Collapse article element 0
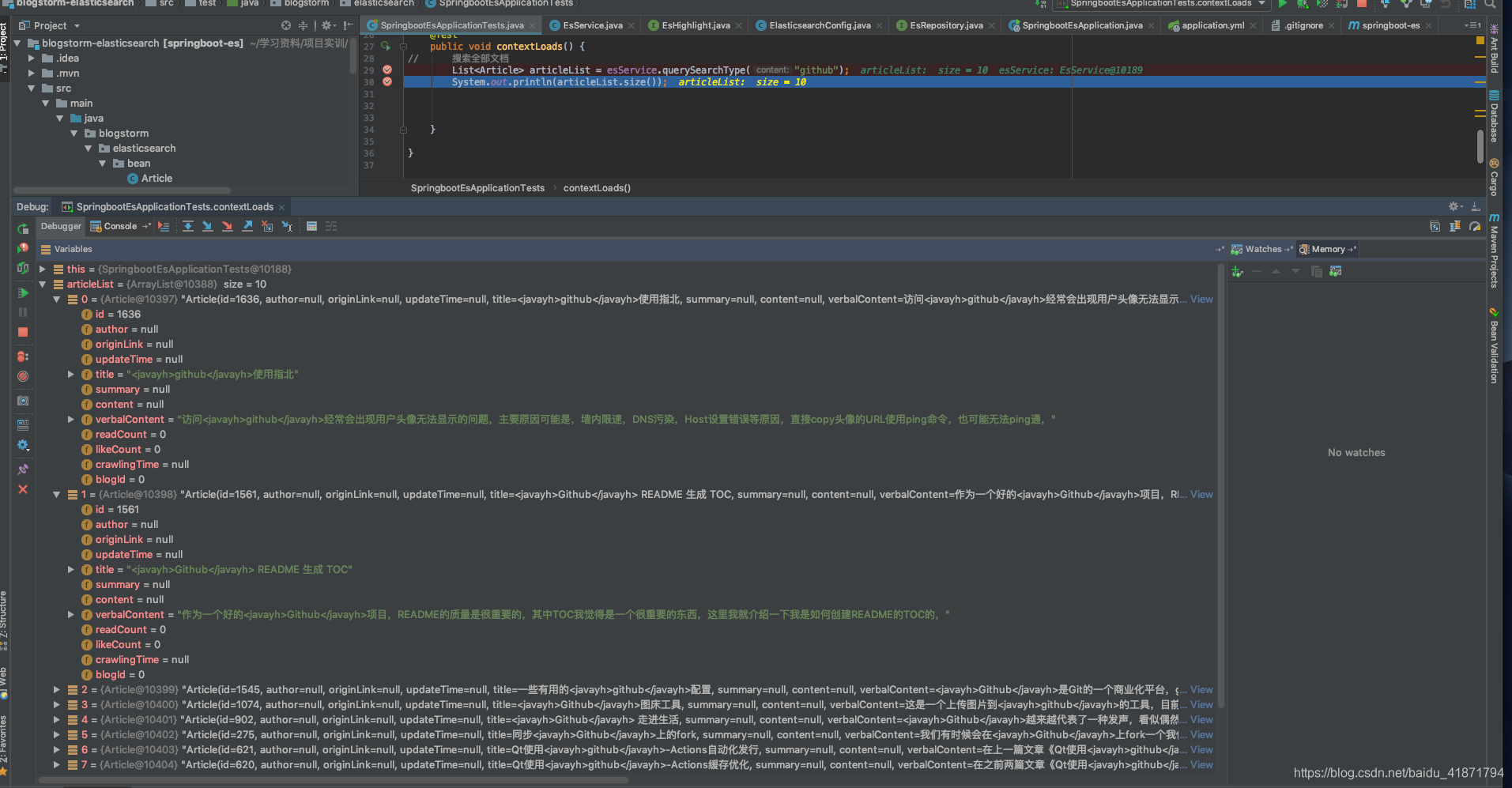Screen dimensions: 1512x788 click(57, 299)
